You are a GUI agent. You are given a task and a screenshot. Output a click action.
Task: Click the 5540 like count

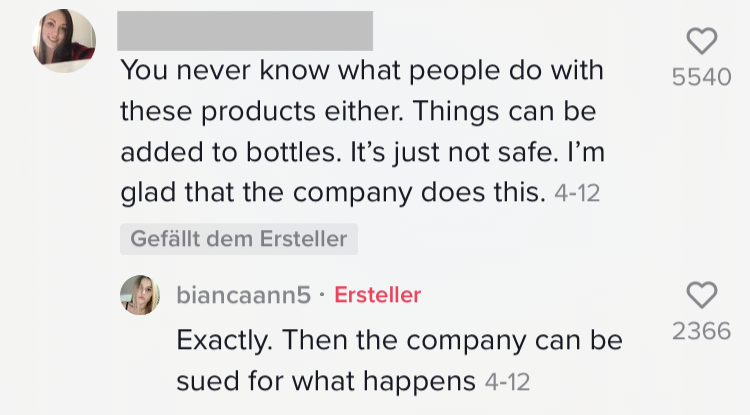tap(702, 77)
